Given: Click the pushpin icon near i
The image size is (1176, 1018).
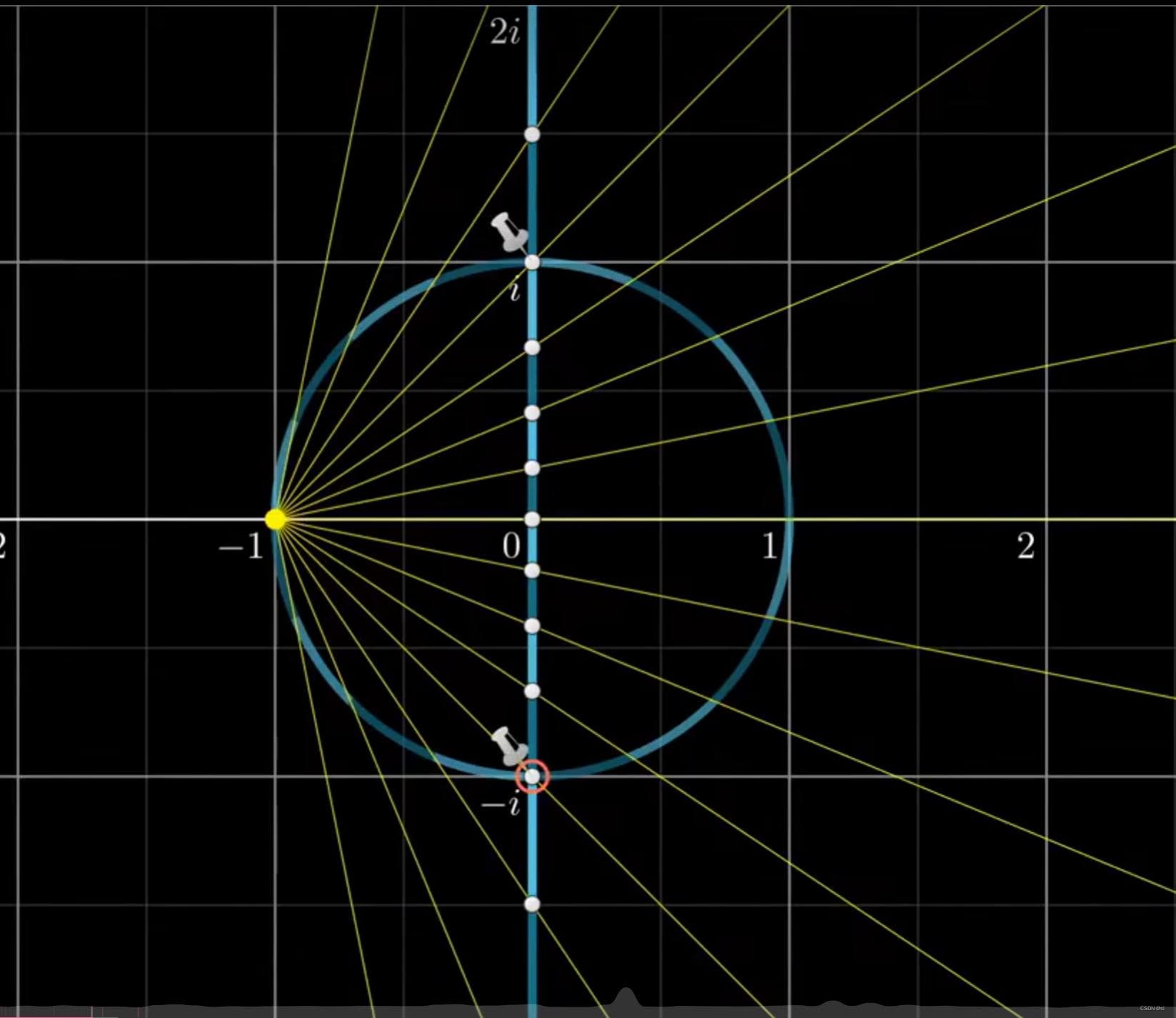Looking at the screenshot, I should point(510,232).
